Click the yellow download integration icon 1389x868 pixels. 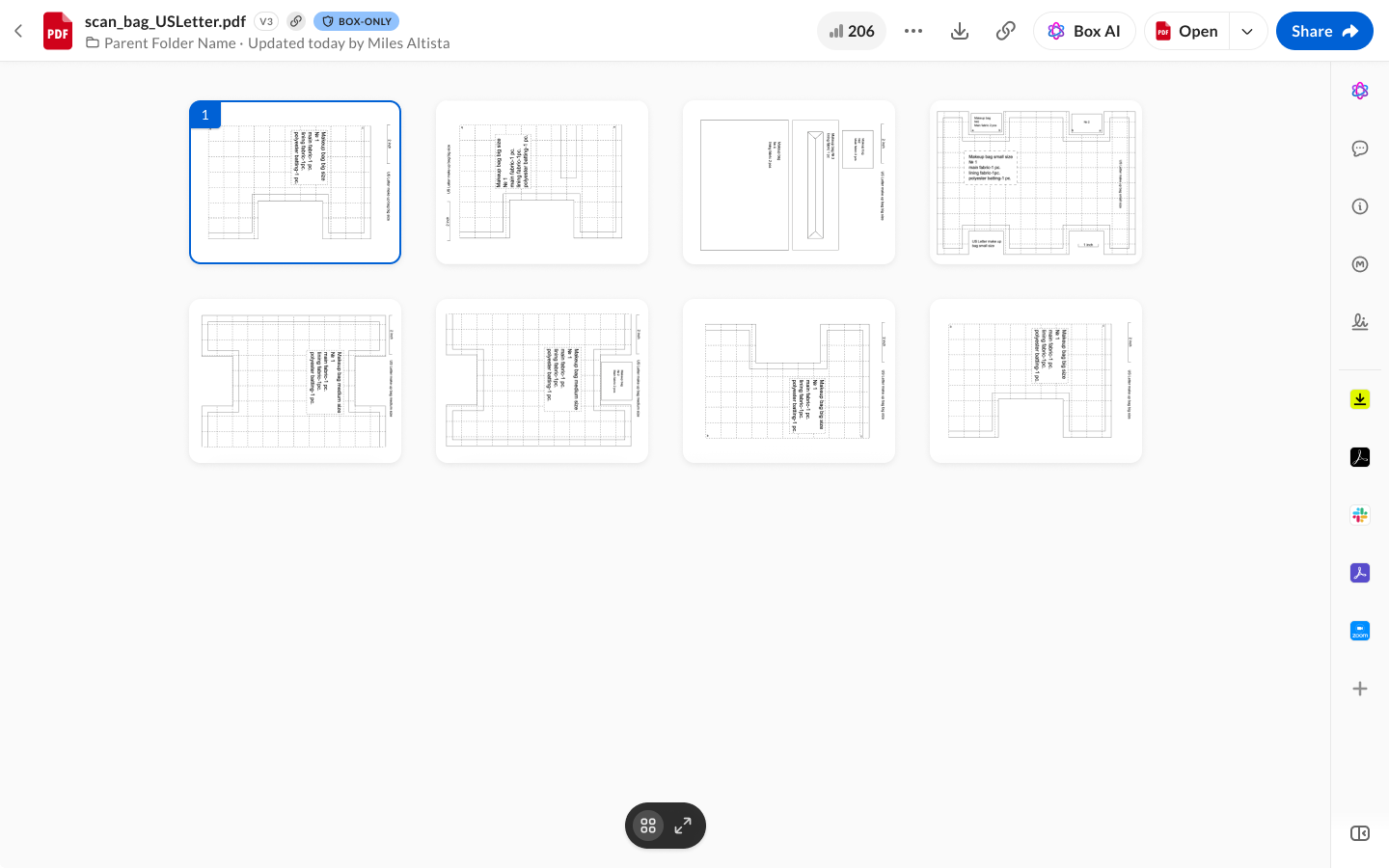pos(1360,399)
